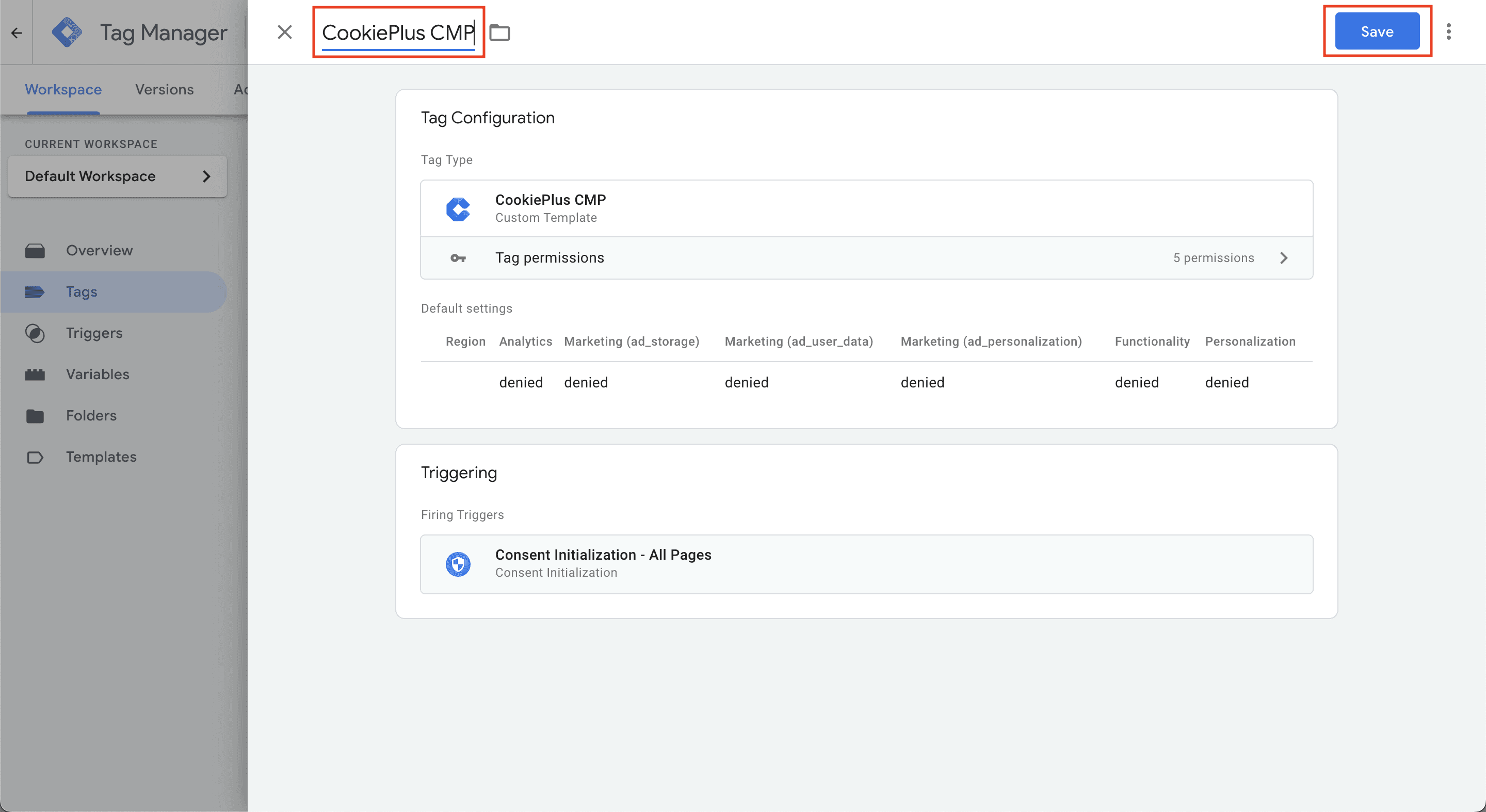Click the tag name input field
Viewport: 1486px width, 812px height.
click(398, 33)
